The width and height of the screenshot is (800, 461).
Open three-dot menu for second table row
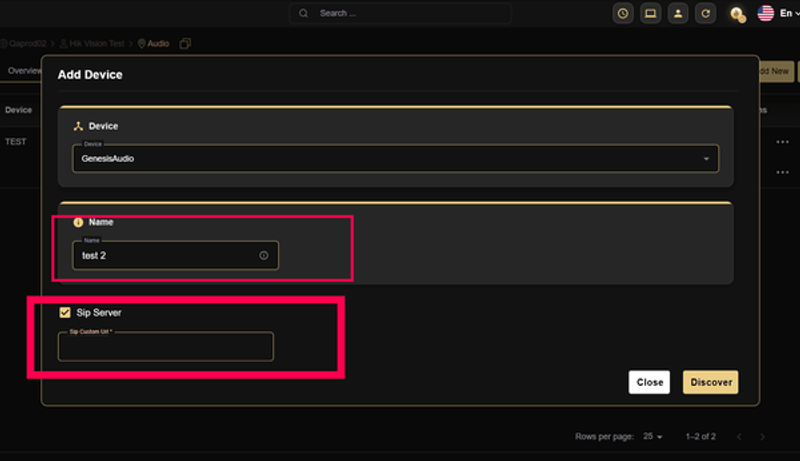783,172
